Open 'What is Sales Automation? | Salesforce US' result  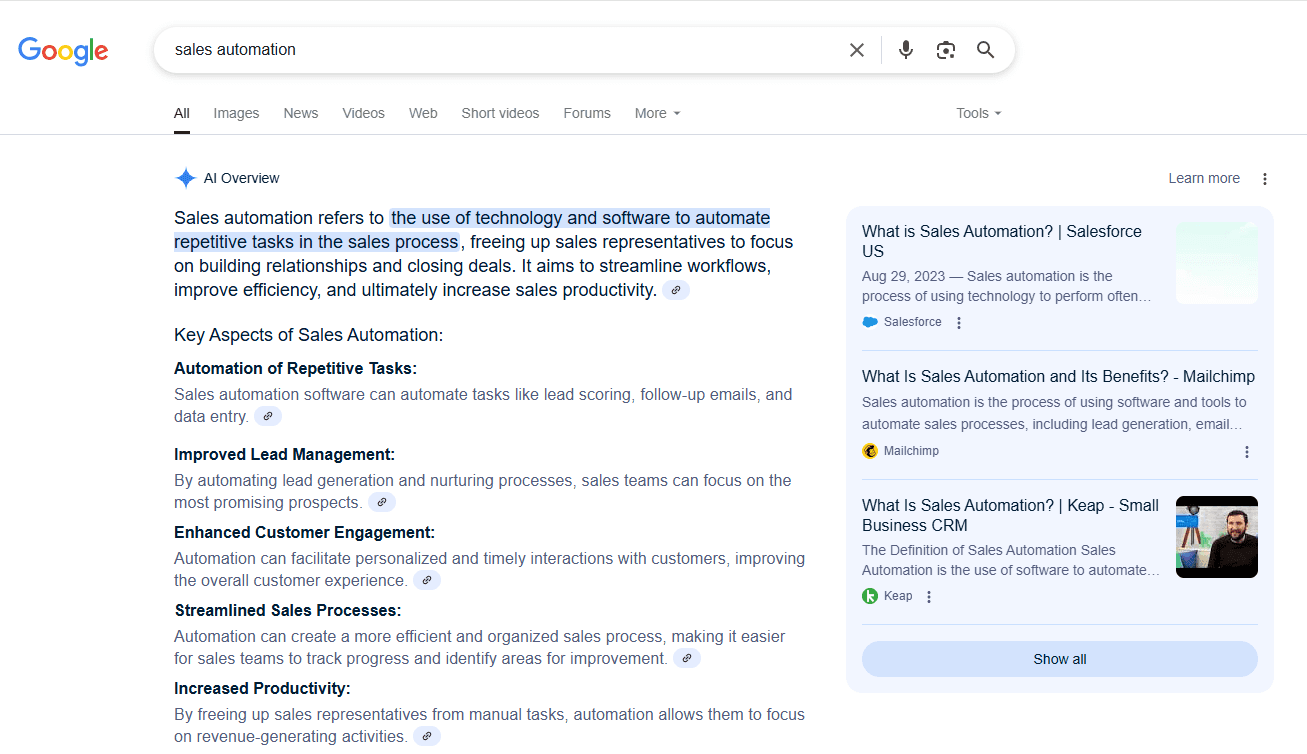tap(1001, 241)
